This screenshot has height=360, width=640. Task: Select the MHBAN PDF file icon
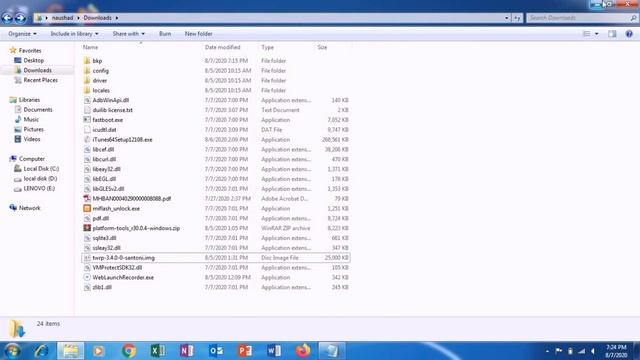point(87,198)
